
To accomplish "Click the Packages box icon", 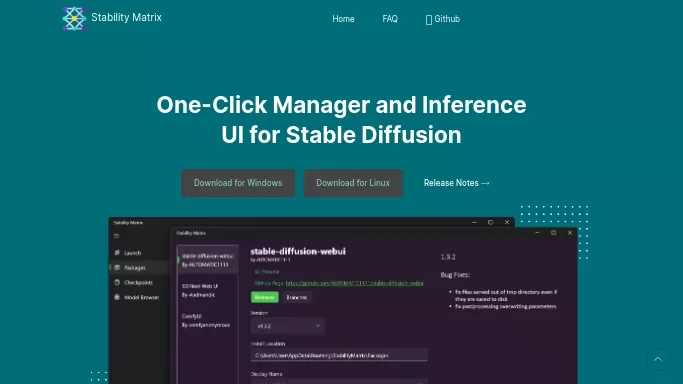I will pos(117,268).
